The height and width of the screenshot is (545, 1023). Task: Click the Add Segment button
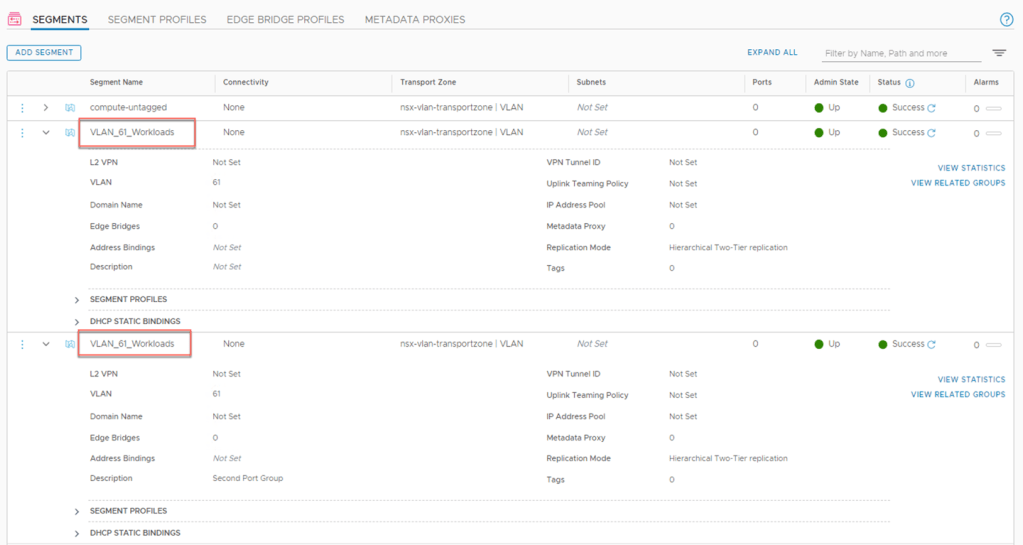click(x=44, y=52)
